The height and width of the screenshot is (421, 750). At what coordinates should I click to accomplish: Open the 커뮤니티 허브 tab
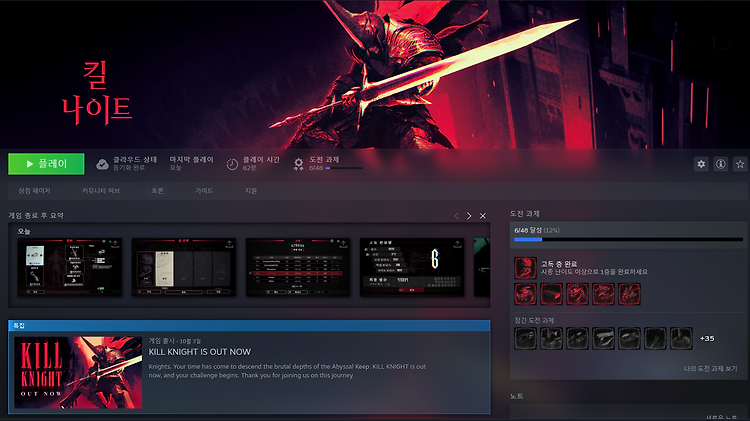(101, 190)
